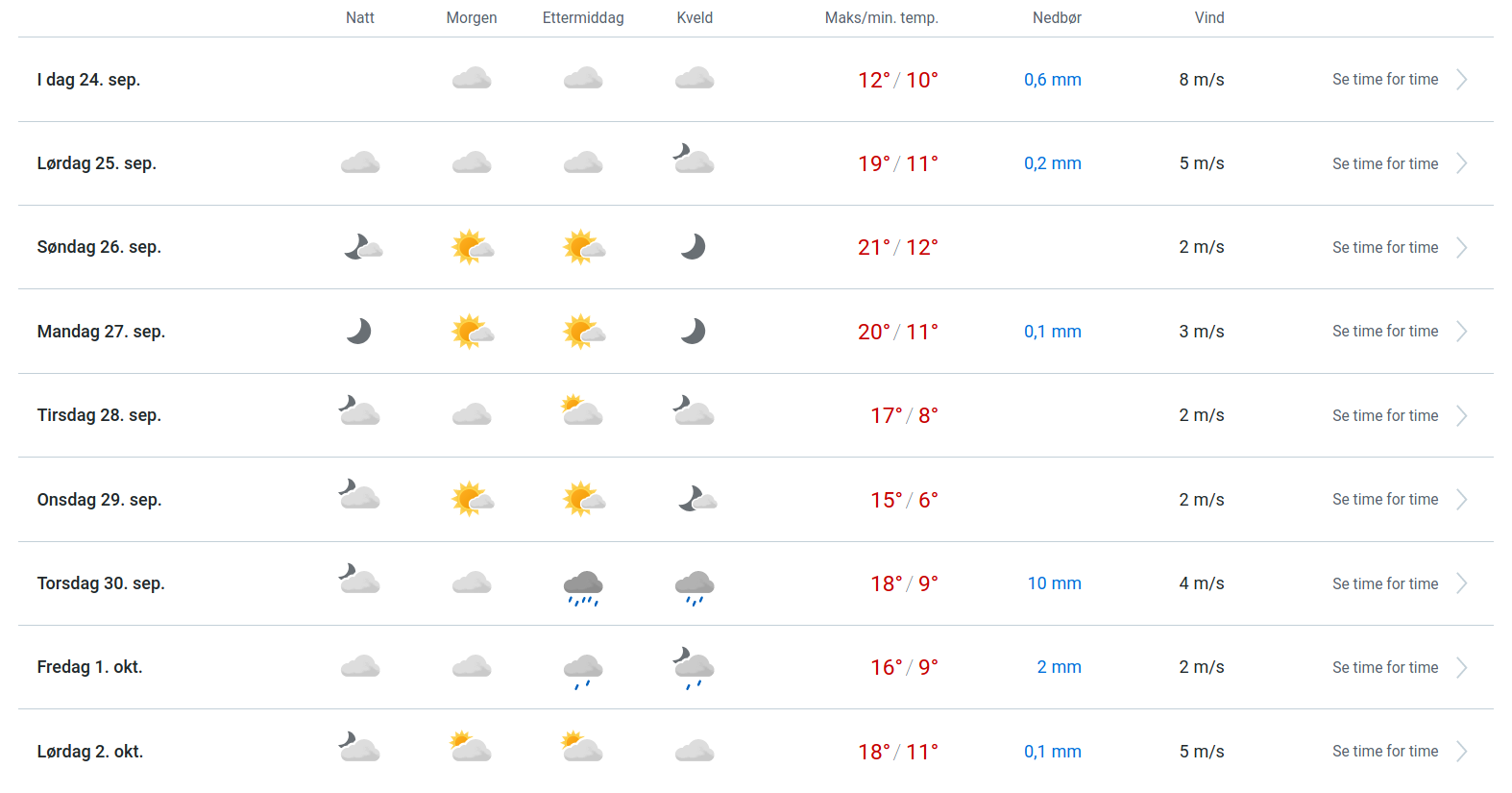The height and width of the screenshot is (793, 1512).
Task: Select the Tirsdag 28. sep. day label
Action: (x=99, y=415)
